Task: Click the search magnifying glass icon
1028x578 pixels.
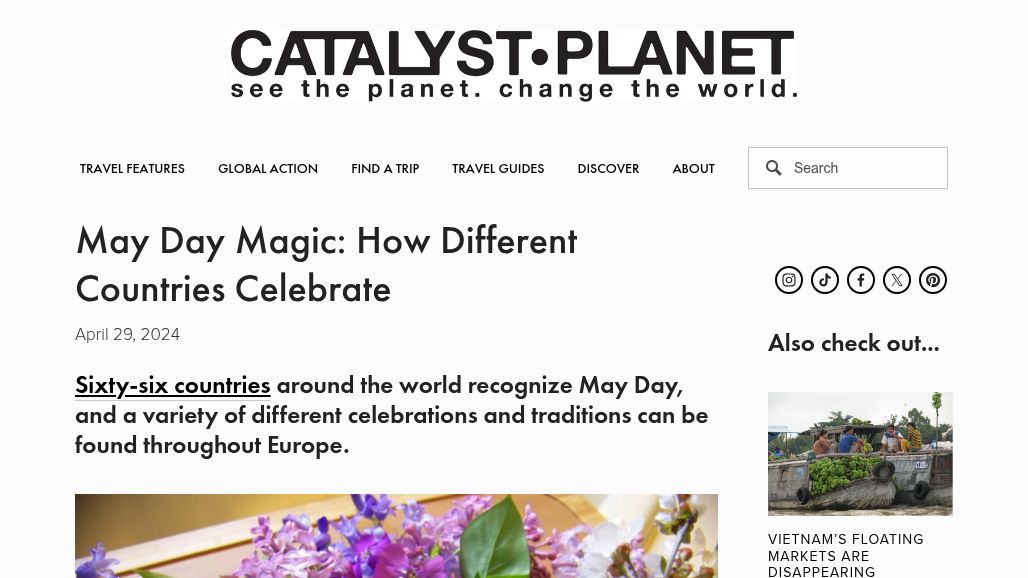Action: (x=774, y=168)
